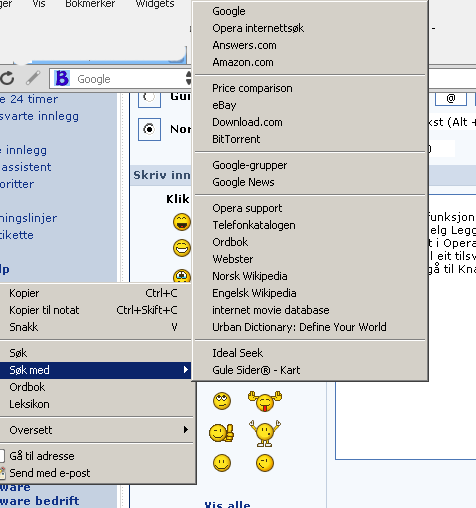Select Urban Dictionary: Define Your World
The image size is (476, 508).
(x=310, y=327)
